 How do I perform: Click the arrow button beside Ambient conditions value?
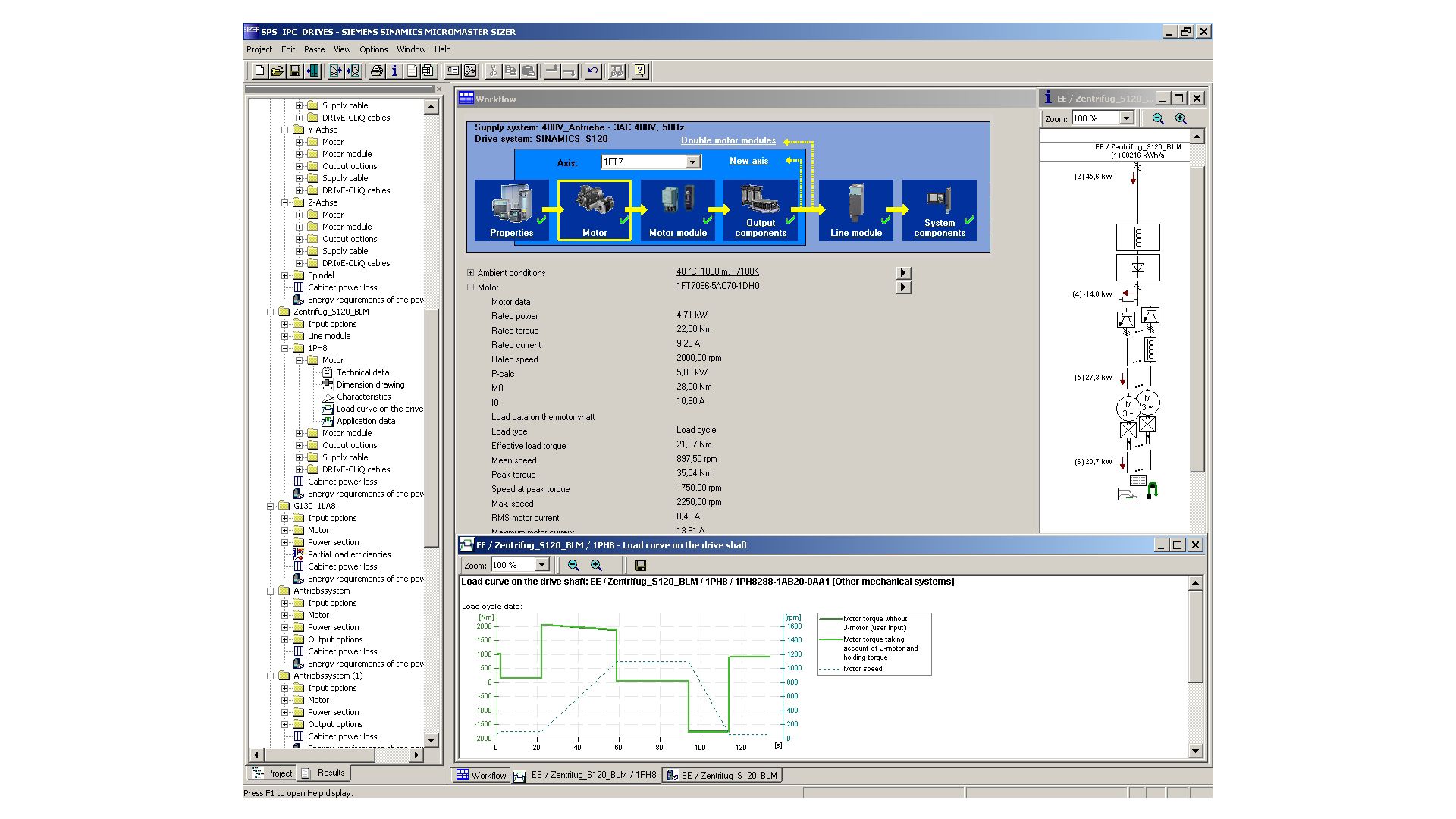tap(903, 273)
